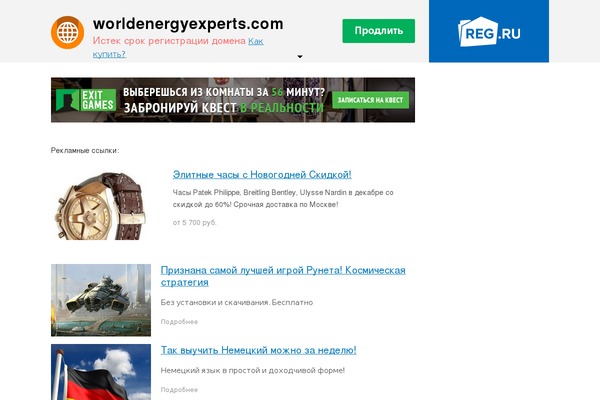Click the quest banner headline 'Выберешься из комнаты'
The height and width of the screenshot is (400, 600).
click(224, 92)
